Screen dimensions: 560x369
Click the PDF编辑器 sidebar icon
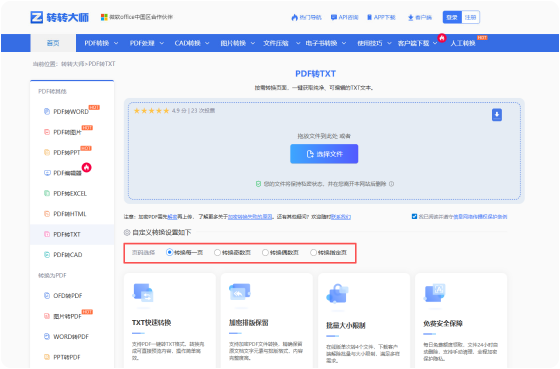pos(47,173)
